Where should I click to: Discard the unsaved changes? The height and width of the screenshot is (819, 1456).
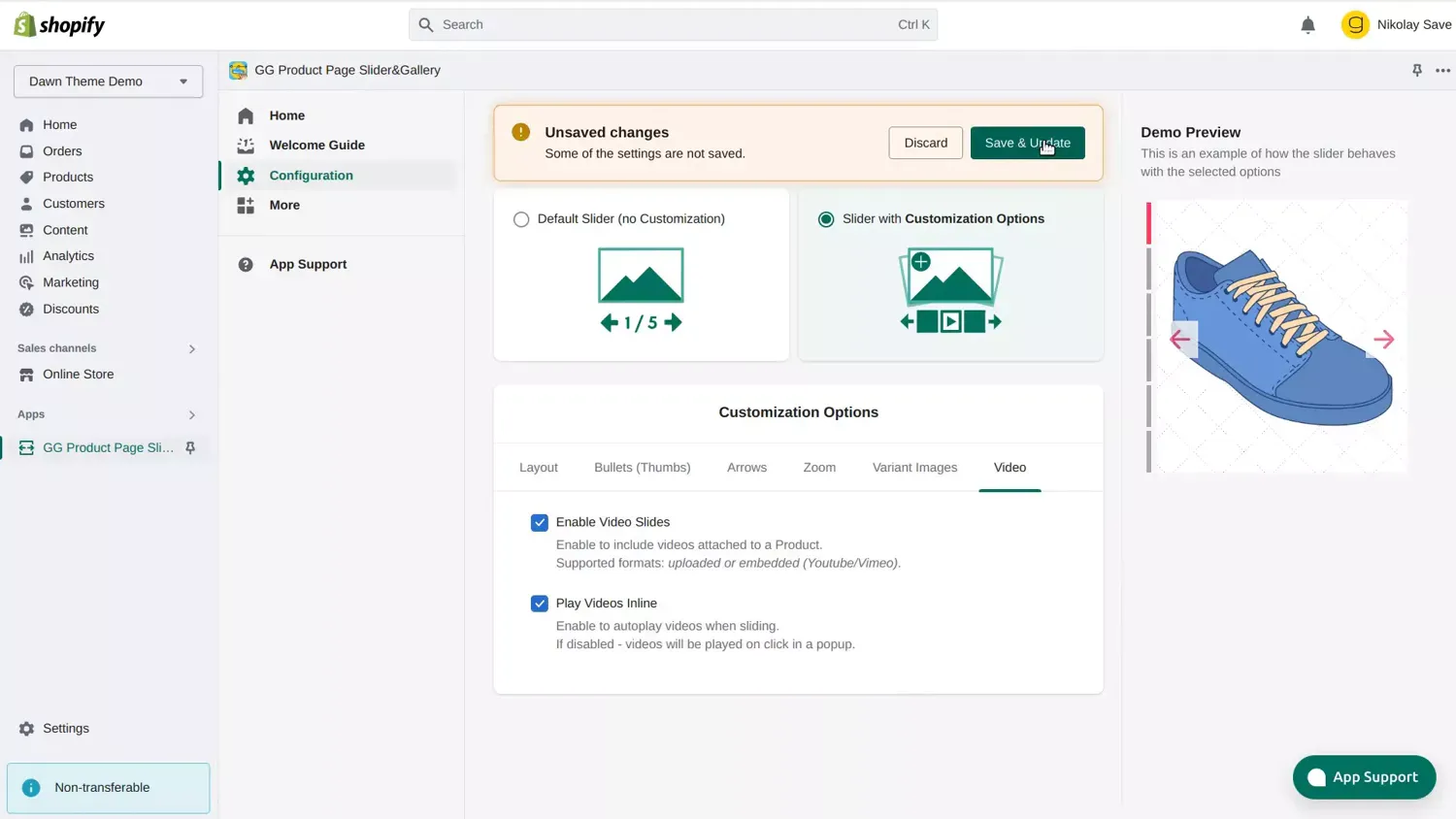coord(925,142)
